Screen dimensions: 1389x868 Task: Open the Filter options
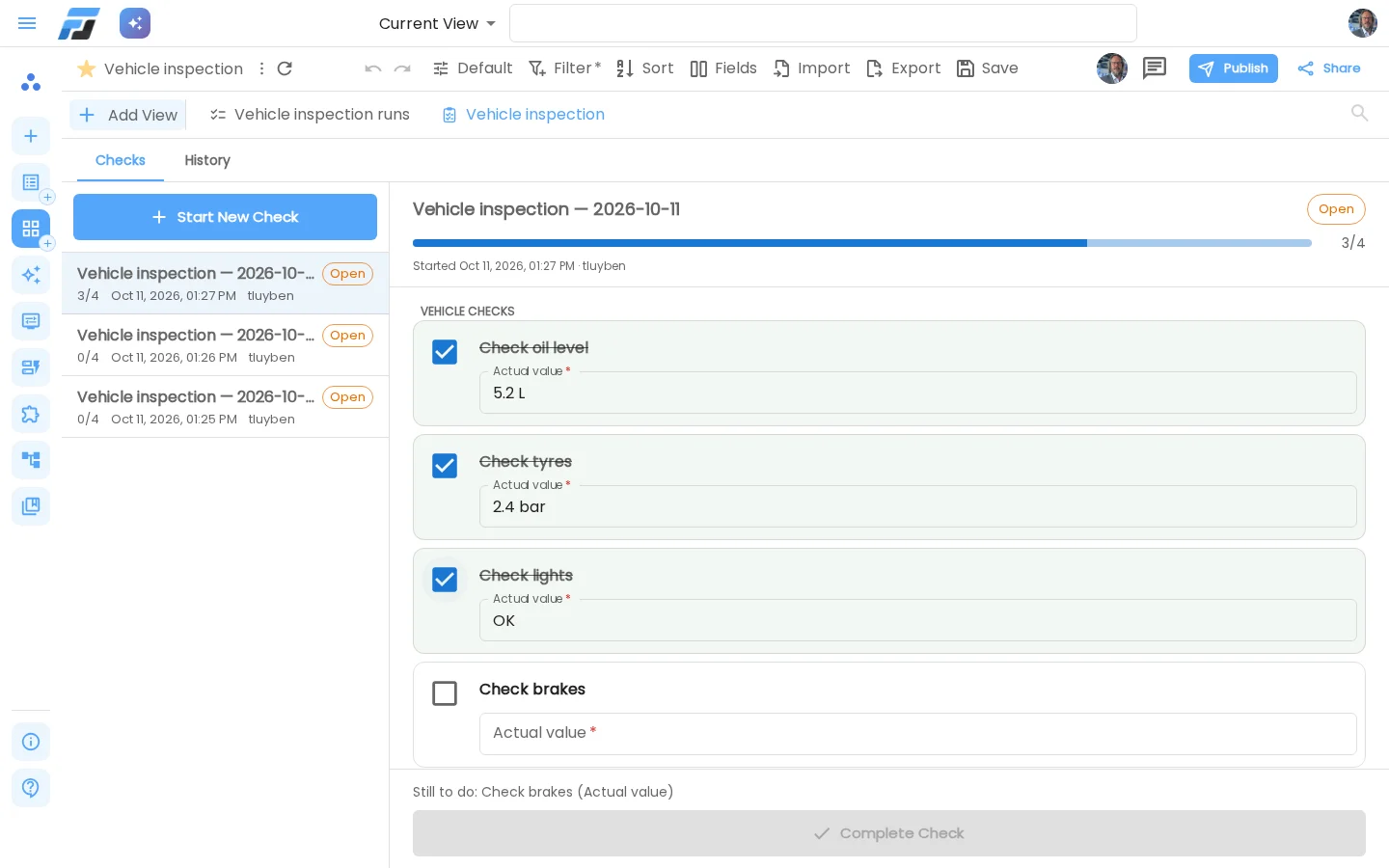pos(565,68)
